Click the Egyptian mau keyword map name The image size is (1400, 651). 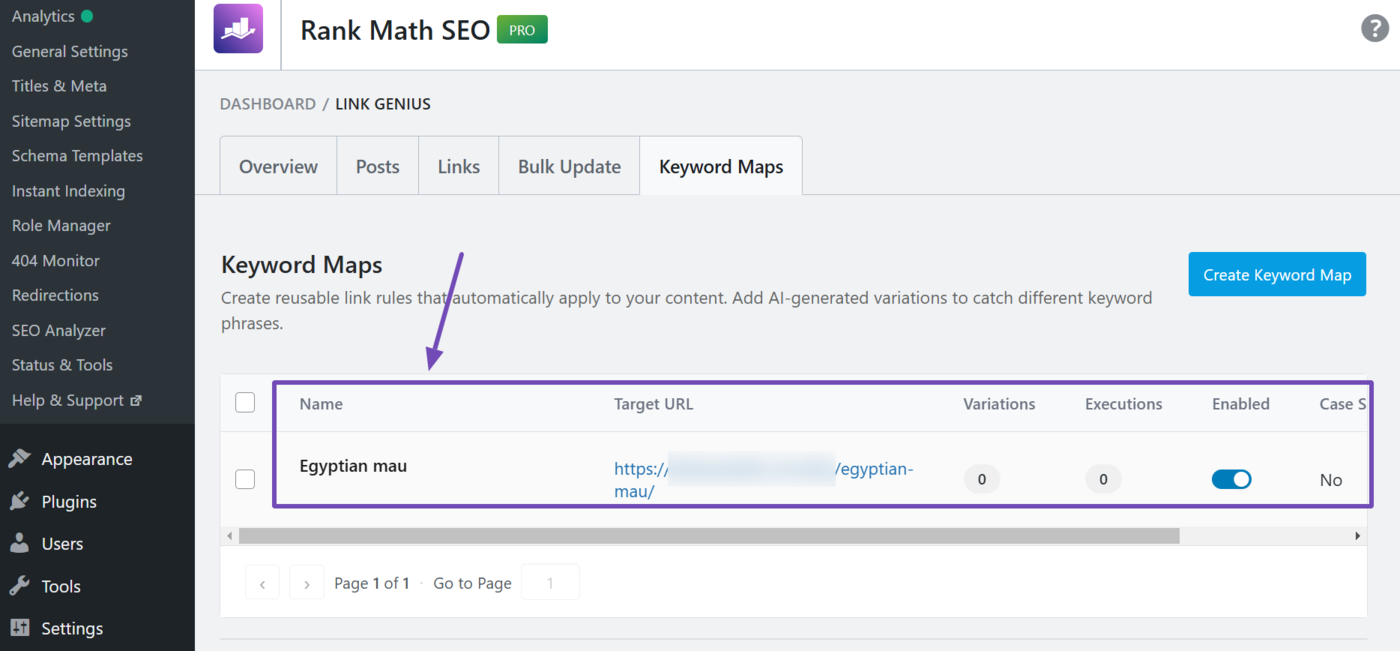point(353,466)
